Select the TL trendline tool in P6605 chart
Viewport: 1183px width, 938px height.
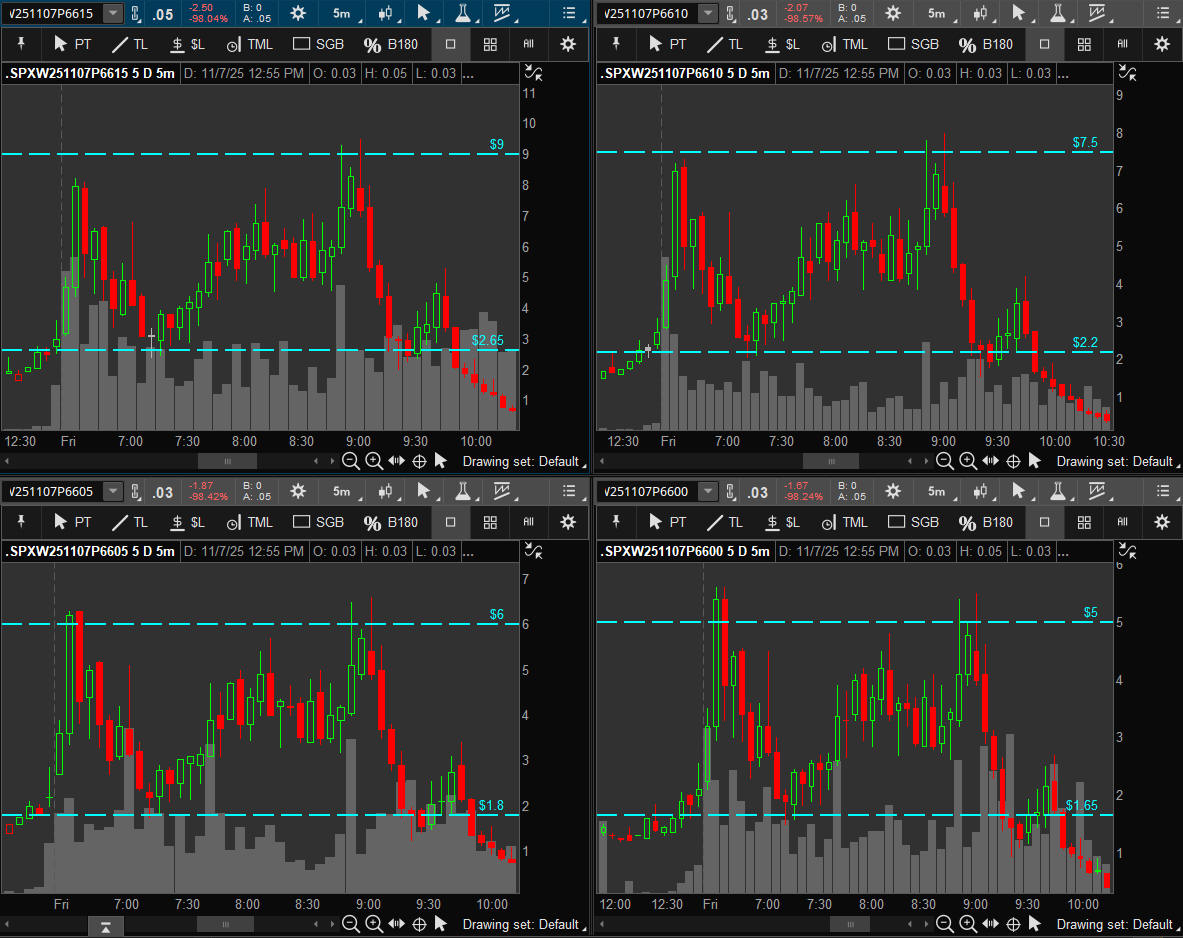tap(130, 522)
